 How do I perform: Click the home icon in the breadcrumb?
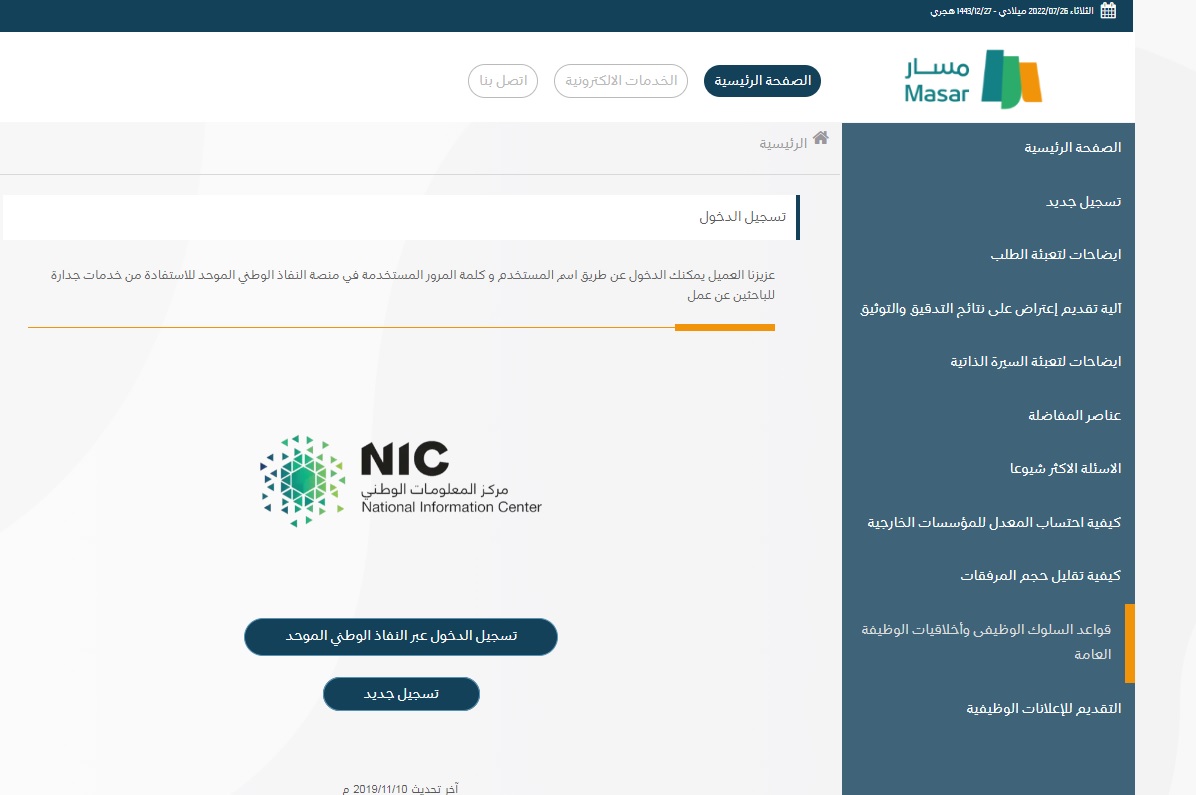click(x=821, y=138)
